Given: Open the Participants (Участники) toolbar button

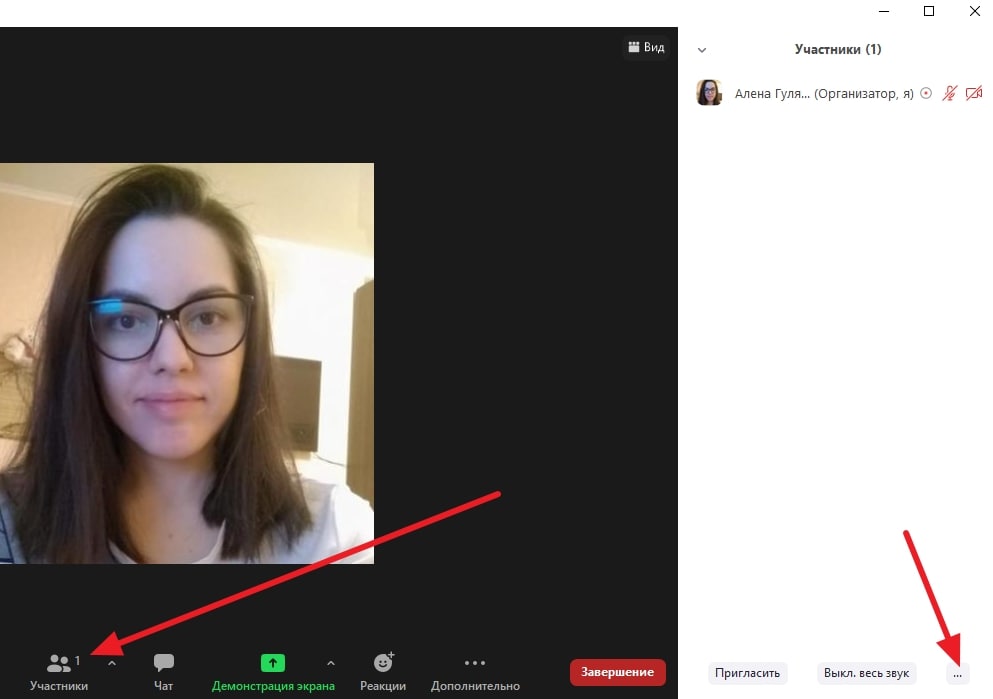Looking at the screenshot, I should (59, 672).
